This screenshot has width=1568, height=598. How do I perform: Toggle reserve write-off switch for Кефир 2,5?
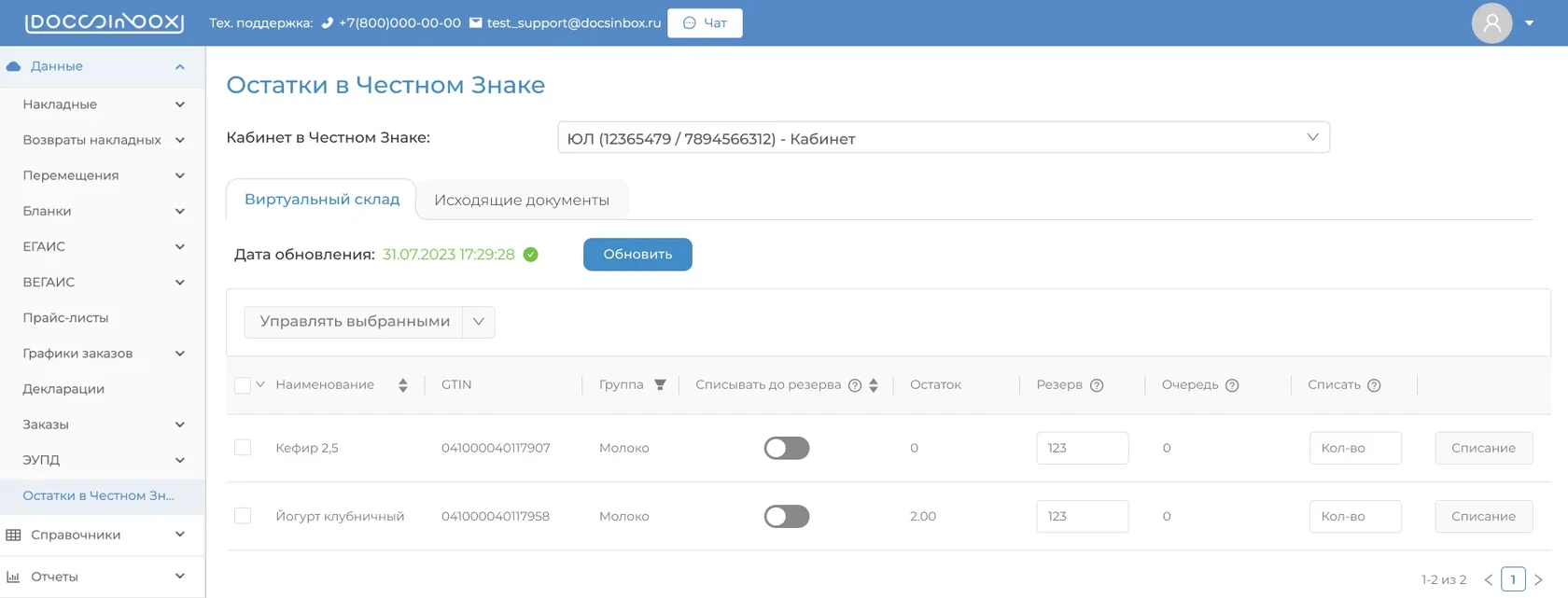(787, 448)
